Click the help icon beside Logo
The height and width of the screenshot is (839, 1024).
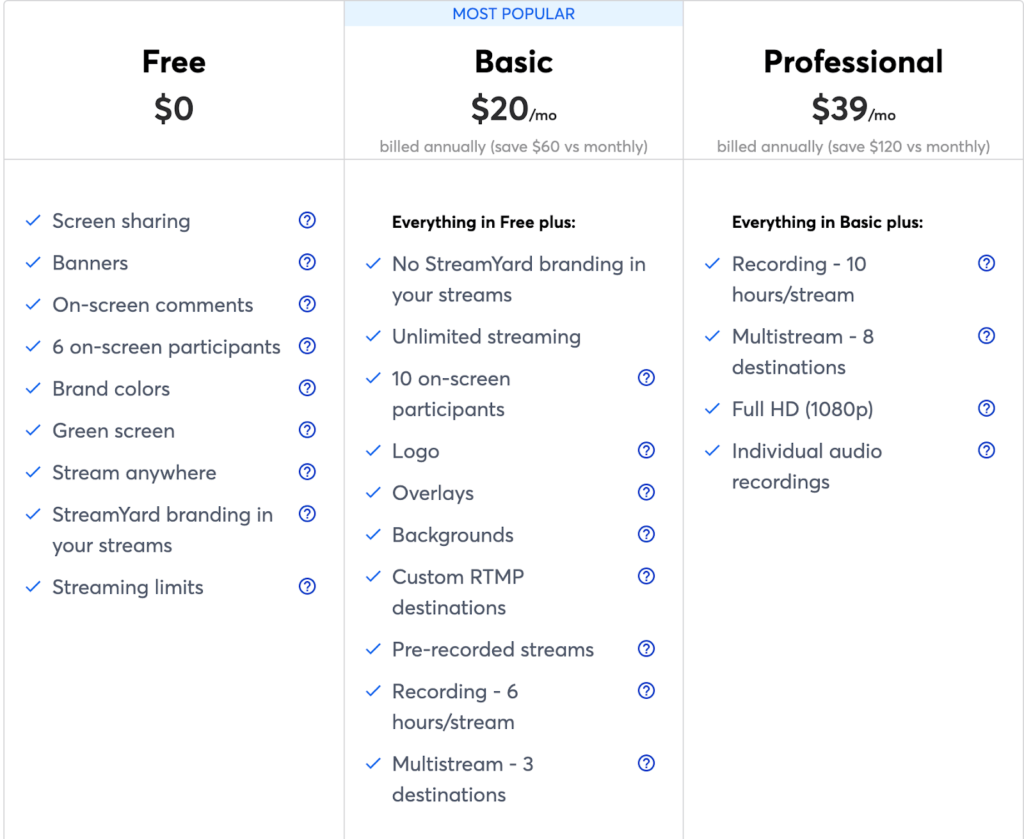tap(647, 450)
